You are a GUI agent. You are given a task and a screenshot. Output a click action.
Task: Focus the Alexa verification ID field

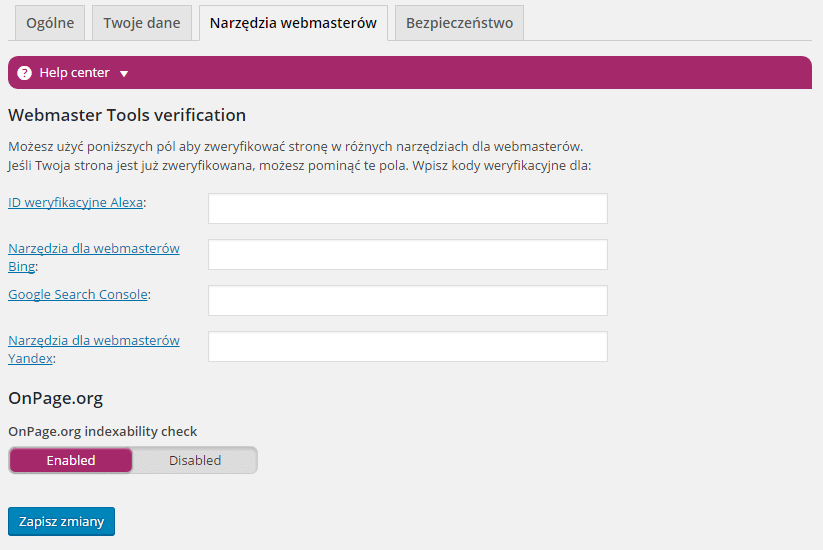click(x=408, y=208)
